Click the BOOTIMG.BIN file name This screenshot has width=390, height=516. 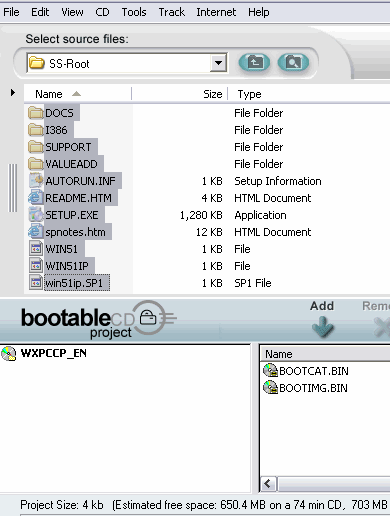(313, 388)
